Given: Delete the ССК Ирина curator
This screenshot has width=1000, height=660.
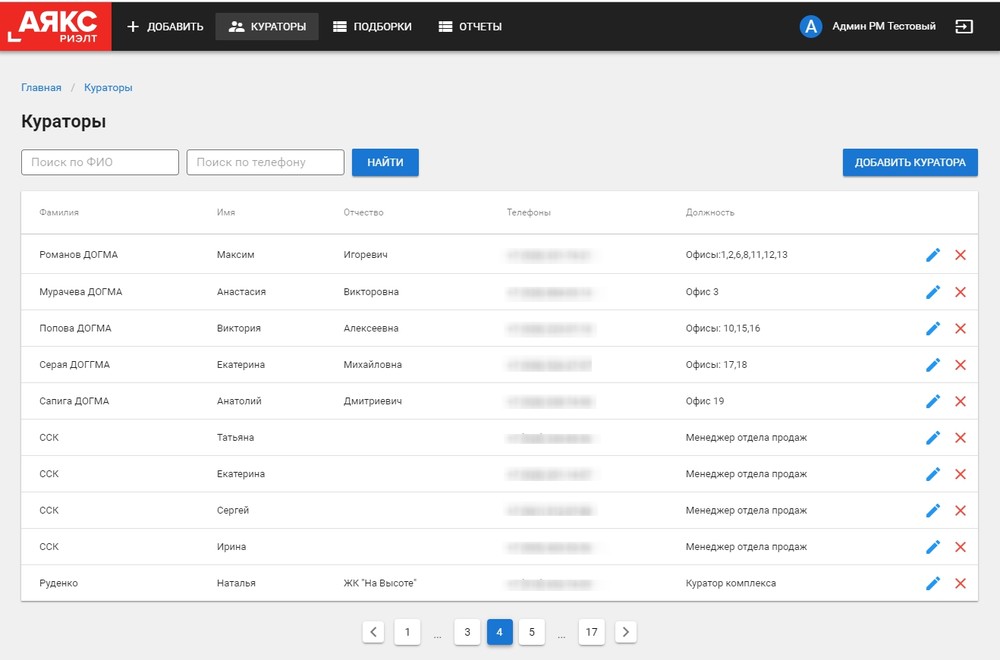Looking at the screenshot, I should [x=960, y=546].
